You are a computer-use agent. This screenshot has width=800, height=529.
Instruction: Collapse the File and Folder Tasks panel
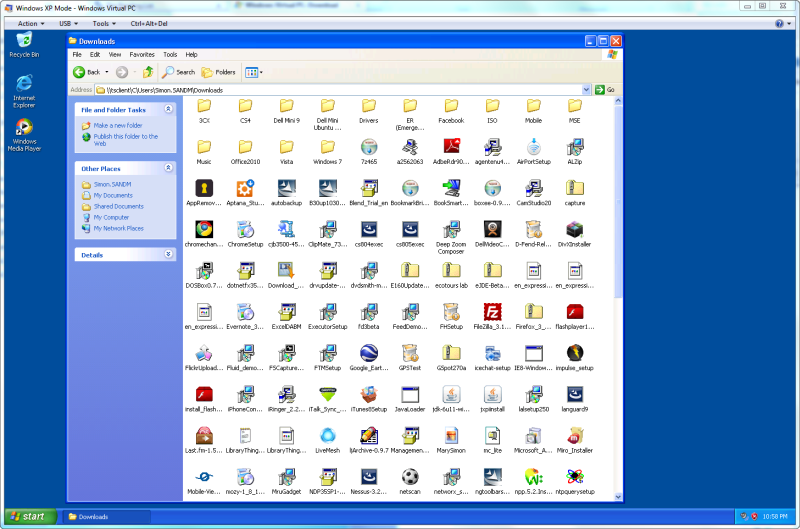click(168, 109)
